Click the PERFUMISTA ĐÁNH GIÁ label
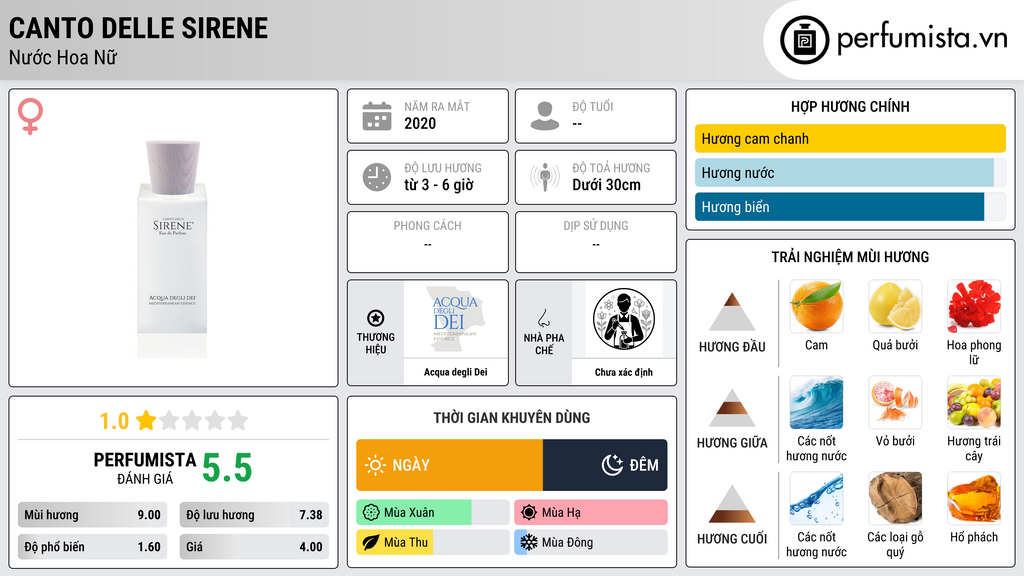The image size is (1024, 576). tap(144, 468)
